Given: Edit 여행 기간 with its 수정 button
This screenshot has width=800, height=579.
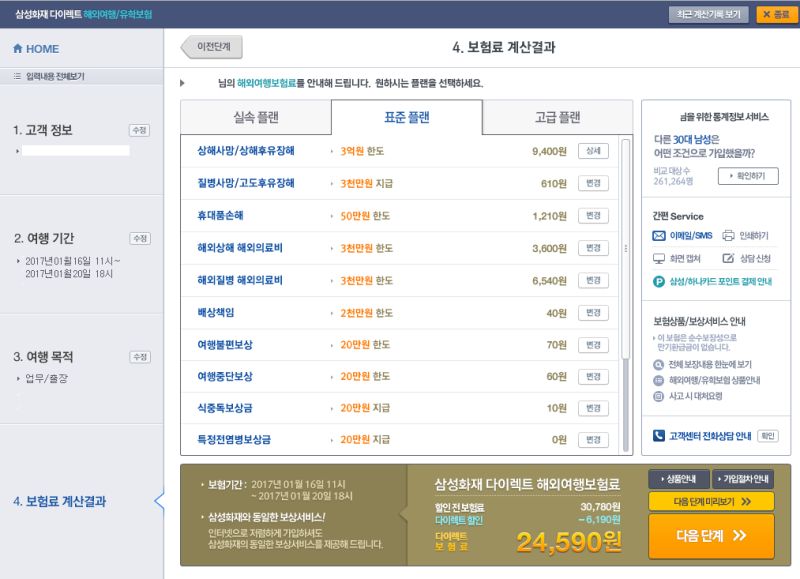Looking at the screenshot, I should tap(140, 239).
